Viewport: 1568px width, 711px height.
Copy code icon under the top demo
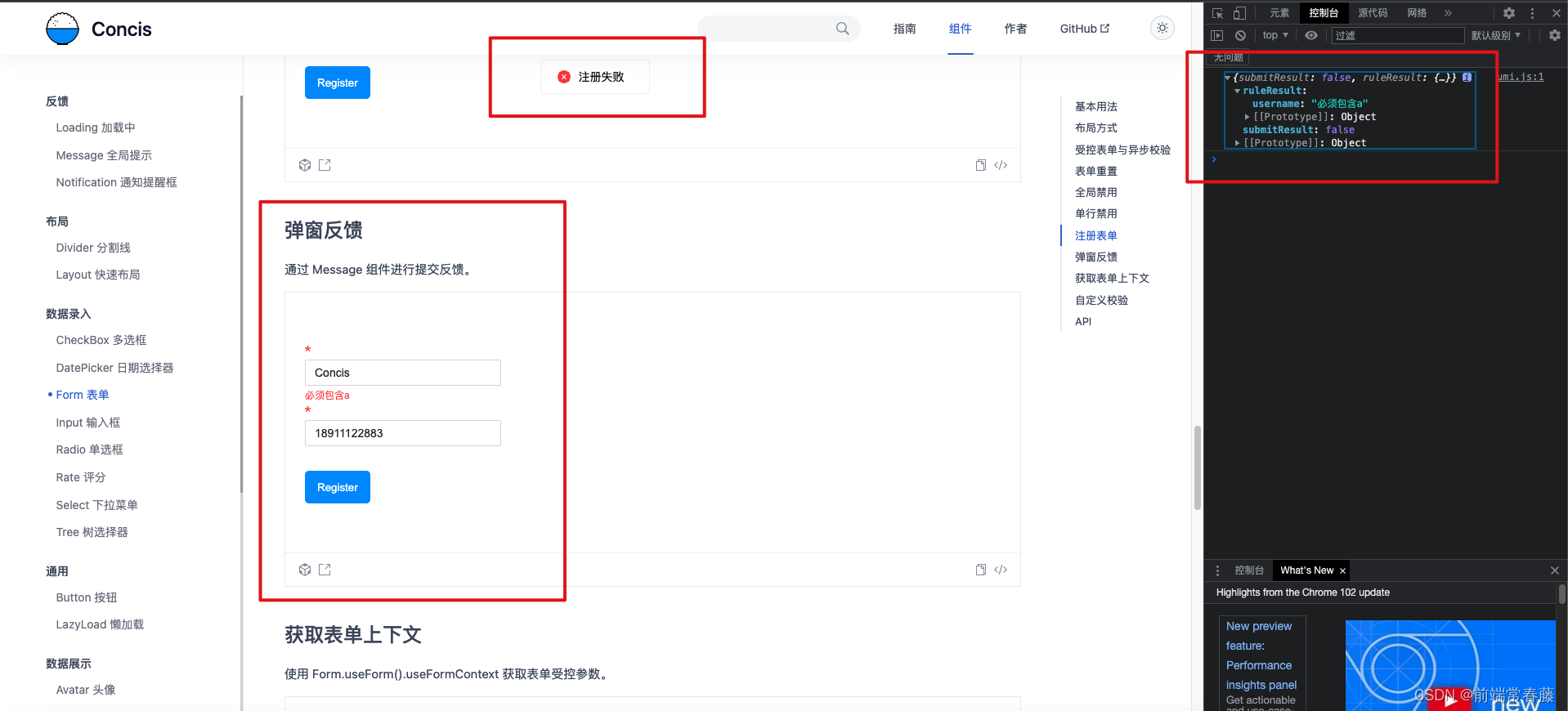(x=980, y=165)
